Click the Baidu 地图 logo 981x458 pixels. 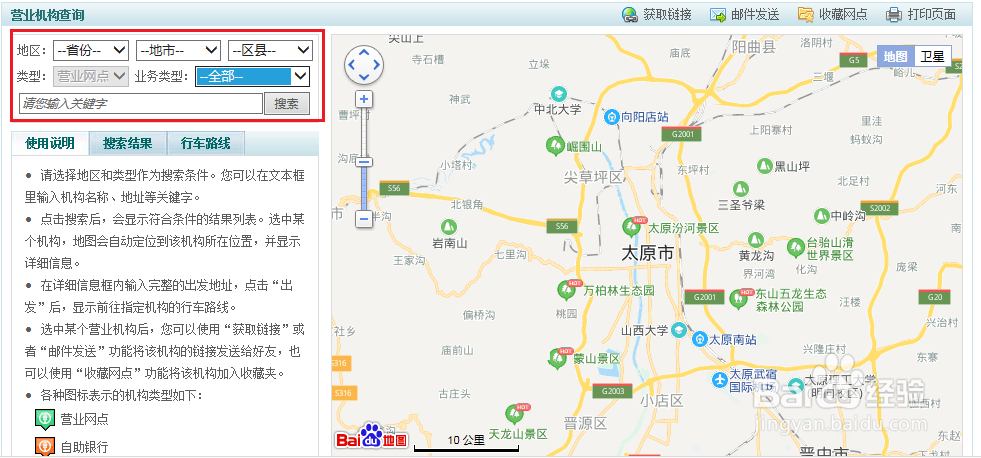click(372, 437)
